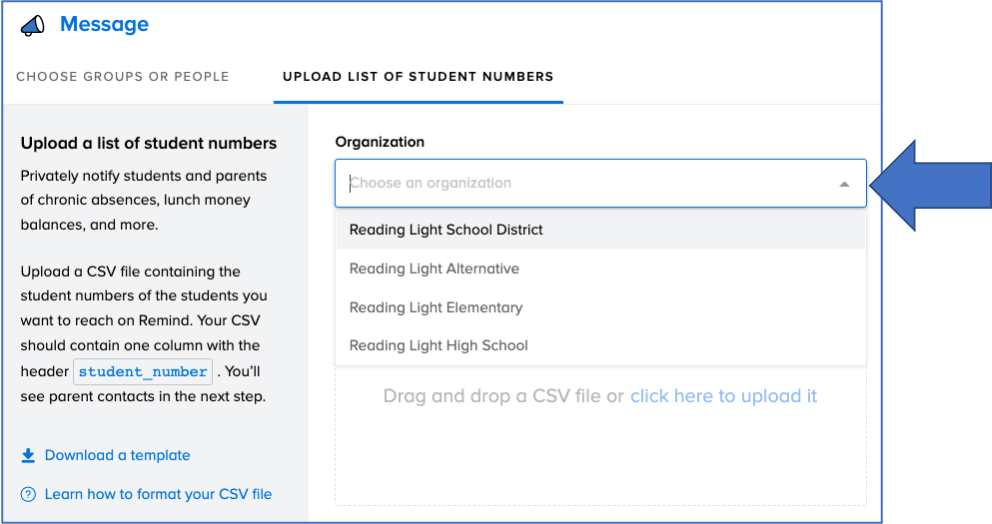Click the student_number code tag
Screen dimensions: 992x524
point(143,371)
